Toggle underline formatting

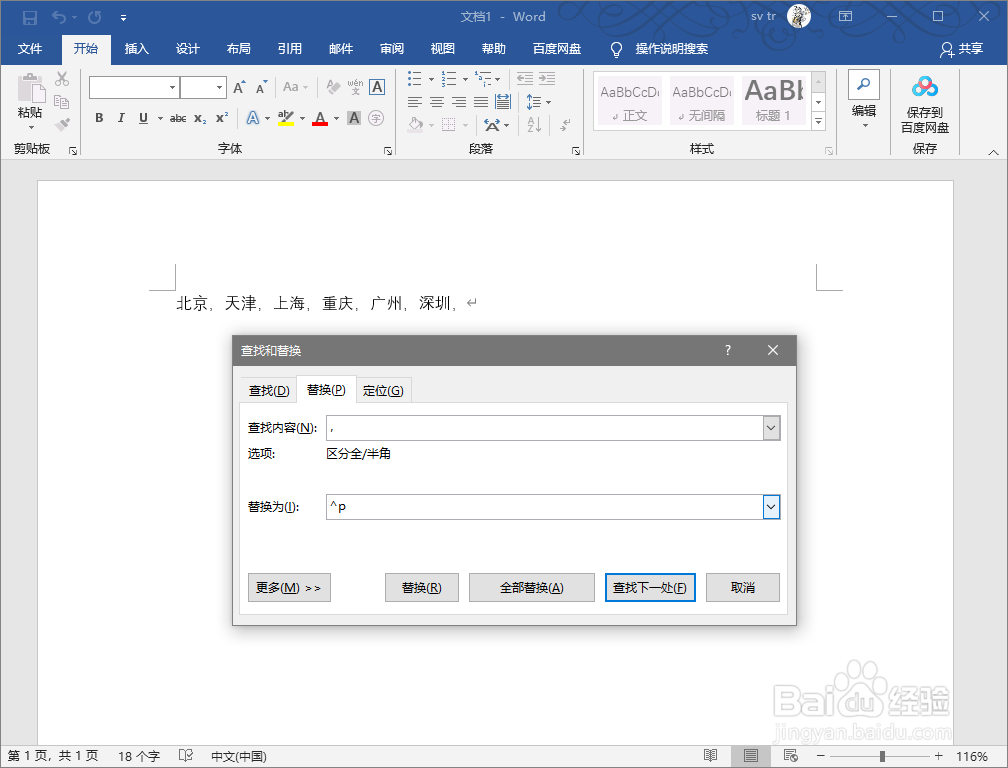tap(143, 118)
